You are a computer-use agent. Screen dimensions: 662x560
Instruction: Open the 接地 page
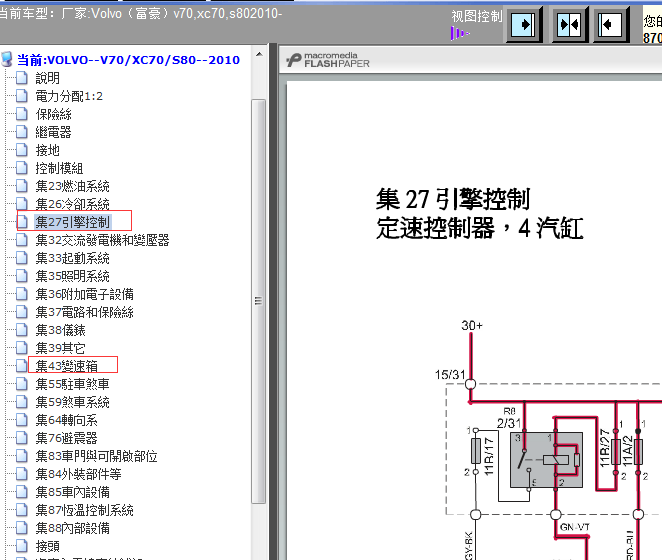[x=47, y=150]
